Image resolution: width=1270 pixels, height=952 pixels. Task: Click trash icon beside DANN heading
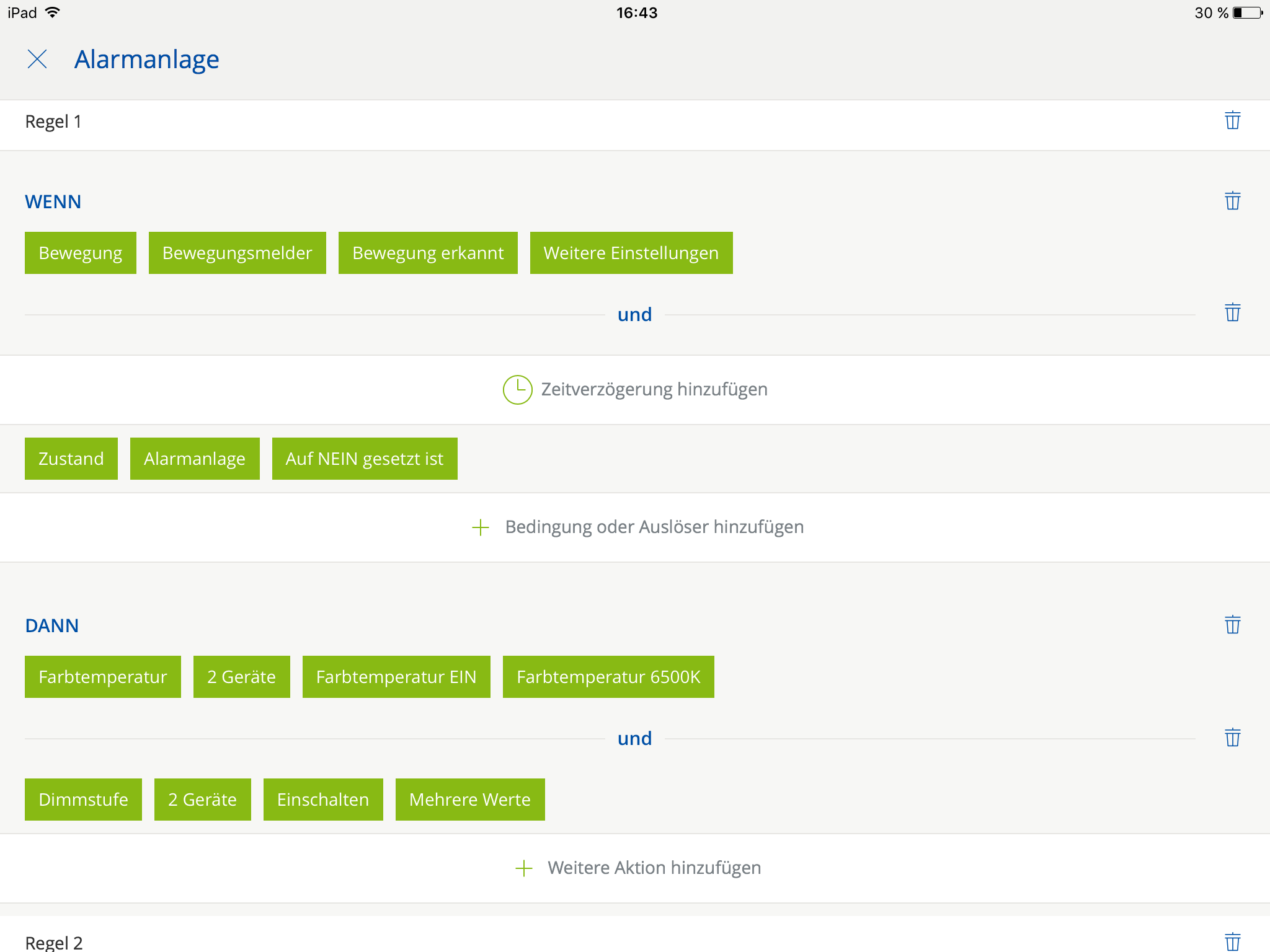[1232, 625]
